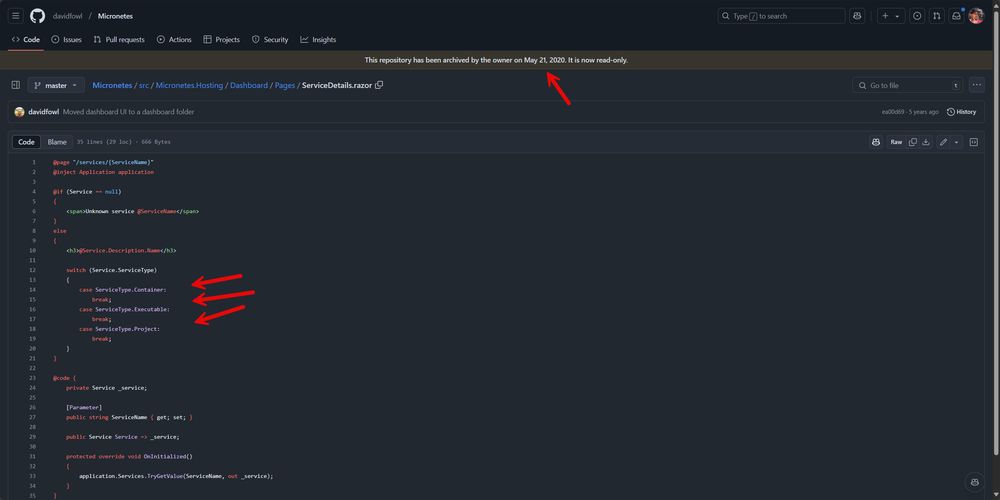Open the symbols pane icon
This screenshot has height=500, width=1000.
tap(974, 142)
